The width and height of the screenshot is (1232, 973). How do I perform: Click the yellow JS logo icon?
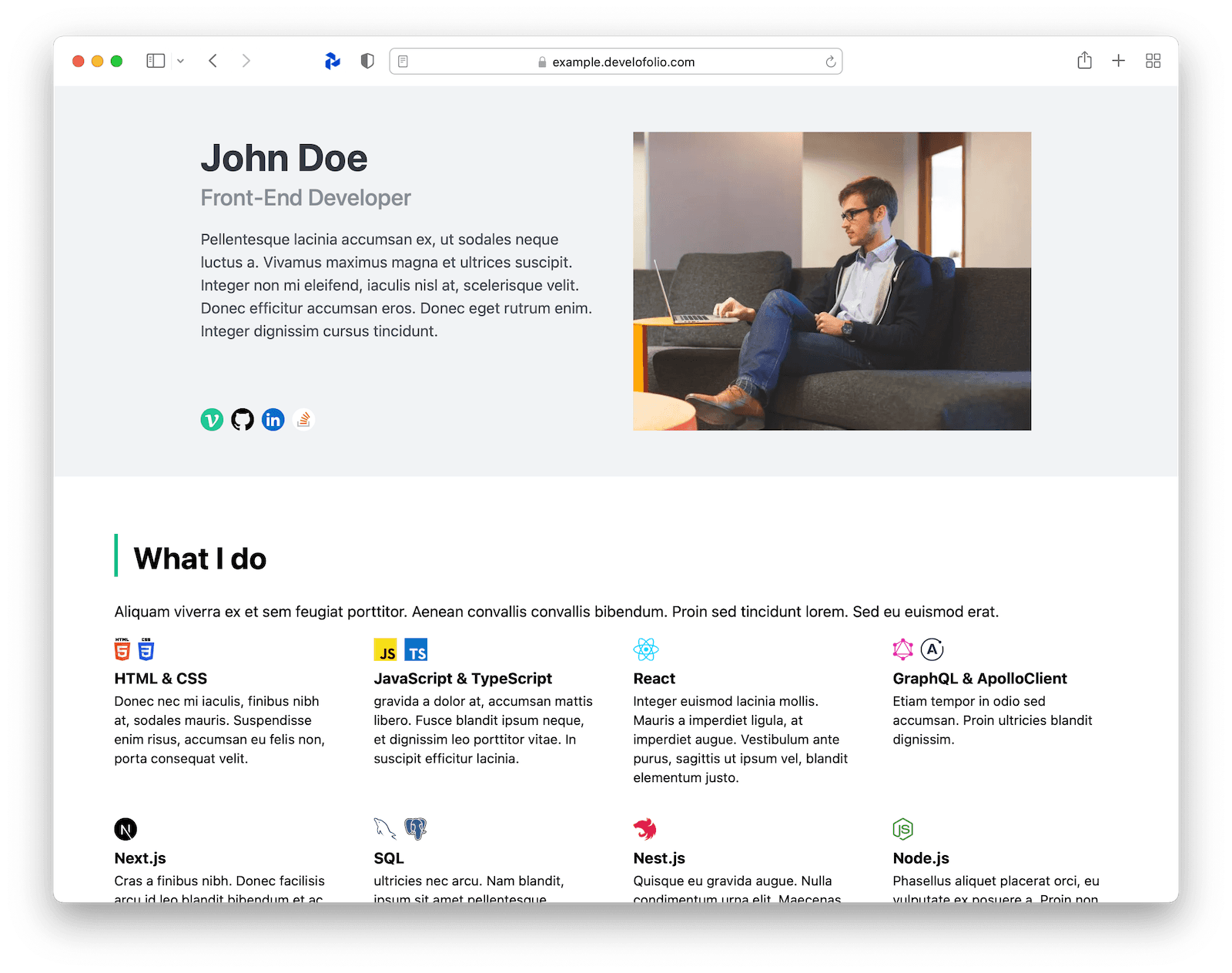[386, 649]
